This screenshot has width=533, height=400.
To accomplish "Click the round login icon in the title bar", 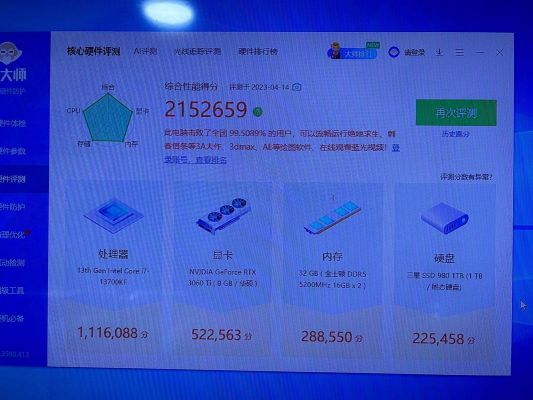I will pyautogui.click(x=394, y=52).
